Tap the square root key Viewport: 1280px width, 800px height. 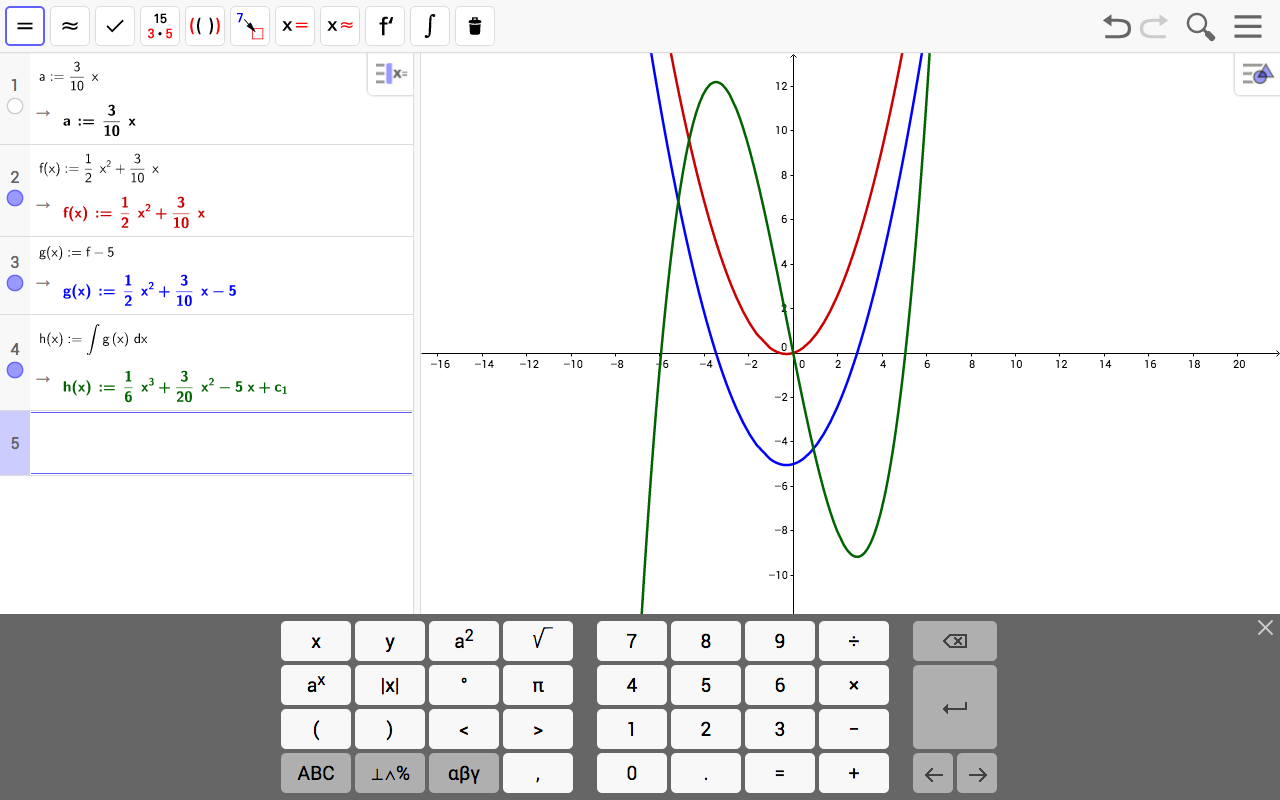[x=538, y=641]
